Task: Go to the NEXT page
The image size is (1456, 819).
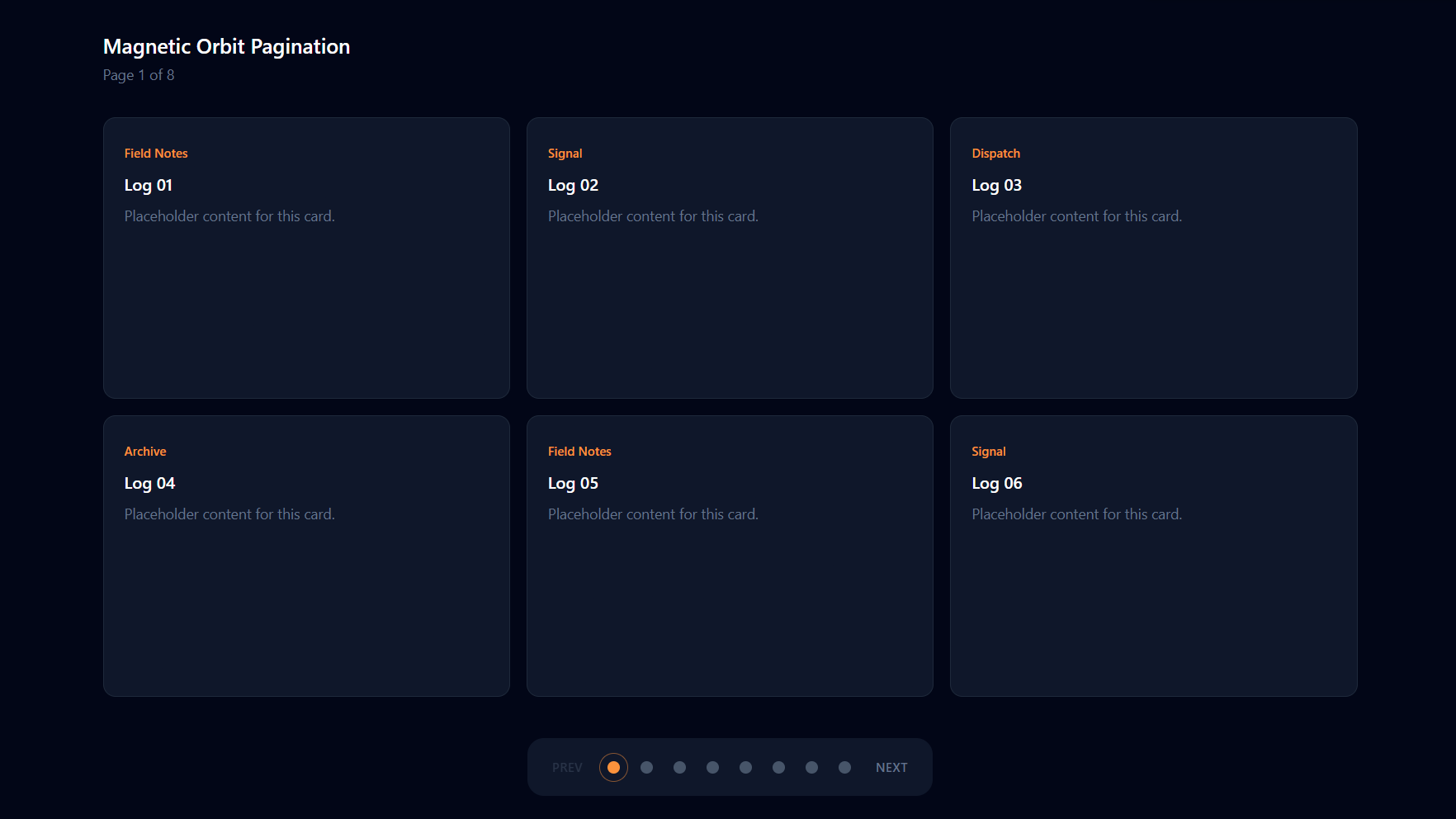Action: point(891,767)
